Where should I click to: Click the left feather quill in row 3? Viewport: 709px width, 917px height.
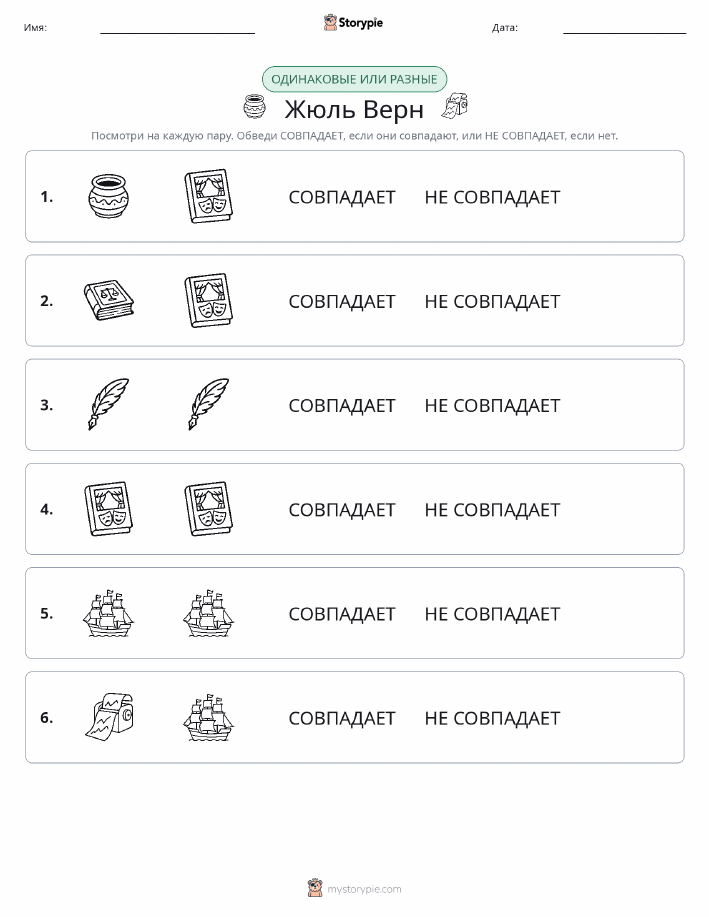click(x=109, y=404)
